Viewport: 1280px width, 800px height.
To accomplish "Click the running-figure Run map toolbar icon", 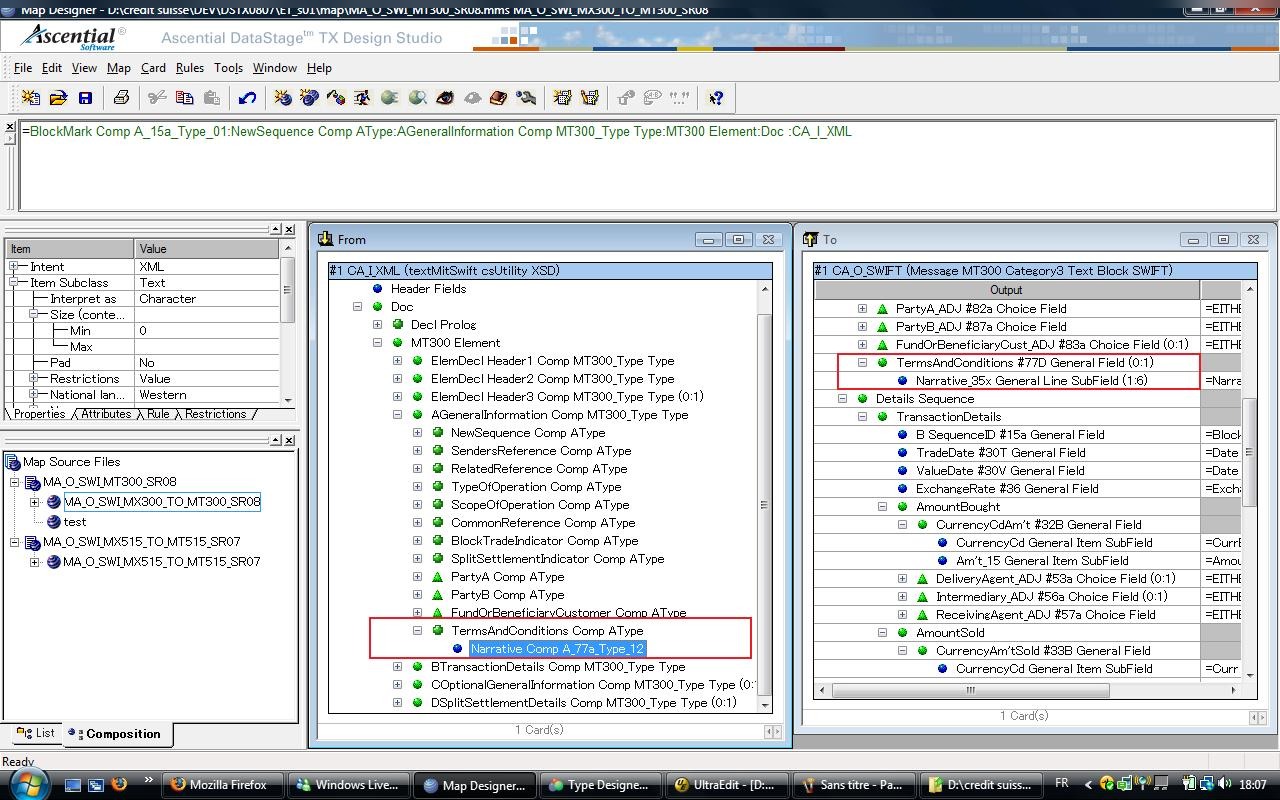I will 362,98.
